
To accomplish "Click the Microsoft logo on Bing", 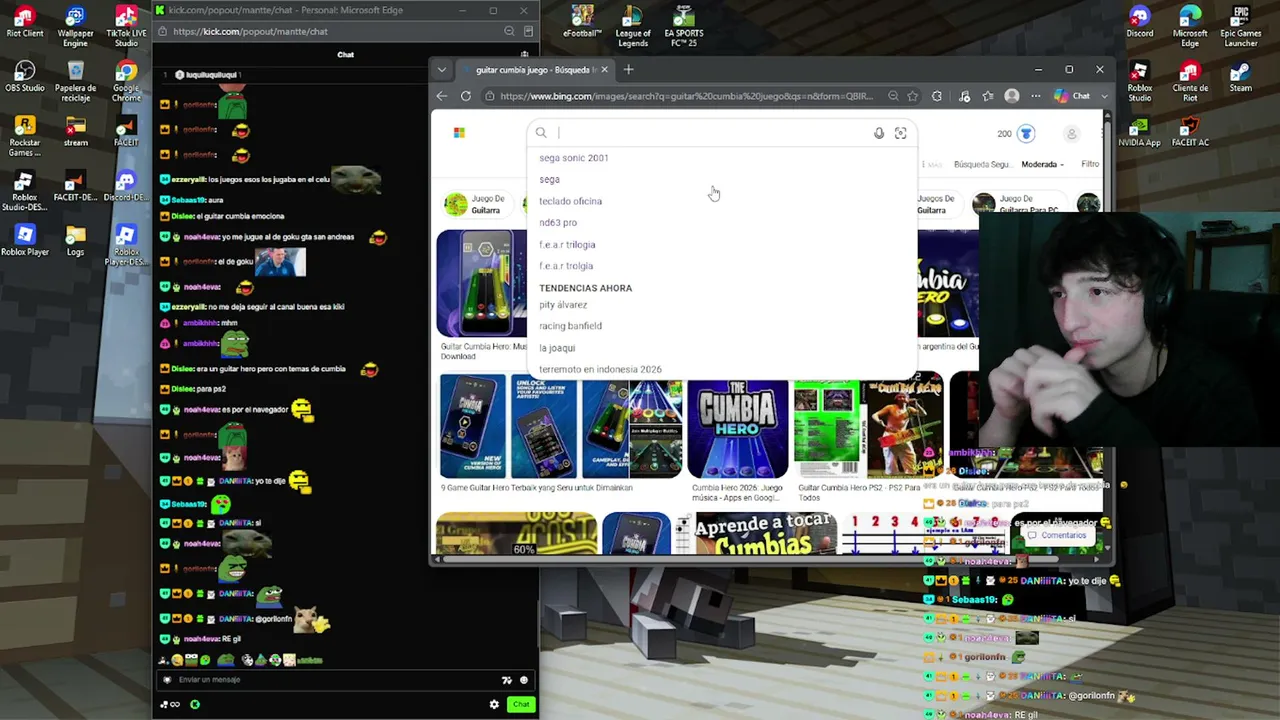I will click(459, 133).
